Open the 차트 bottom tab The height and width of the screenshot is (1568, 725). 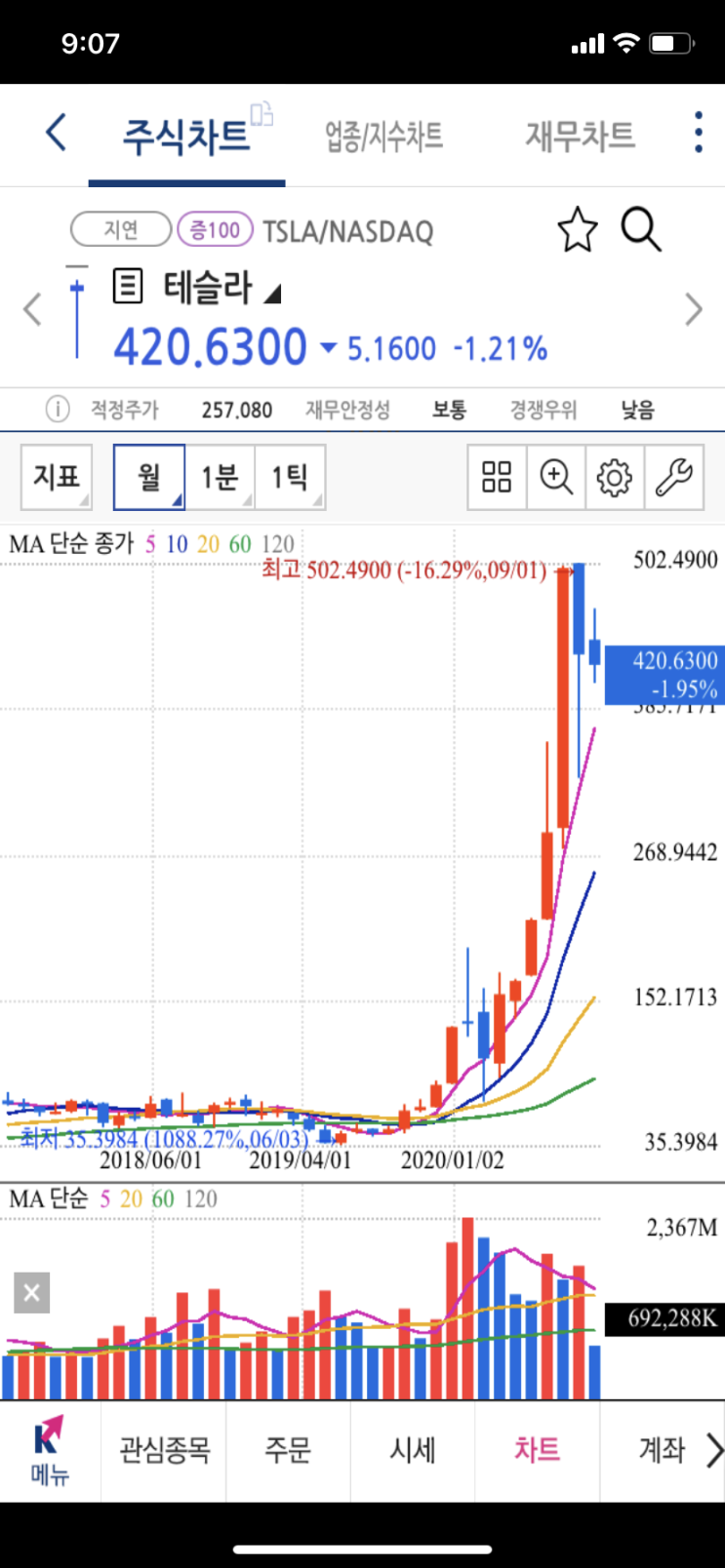[x=538, y=1451]
